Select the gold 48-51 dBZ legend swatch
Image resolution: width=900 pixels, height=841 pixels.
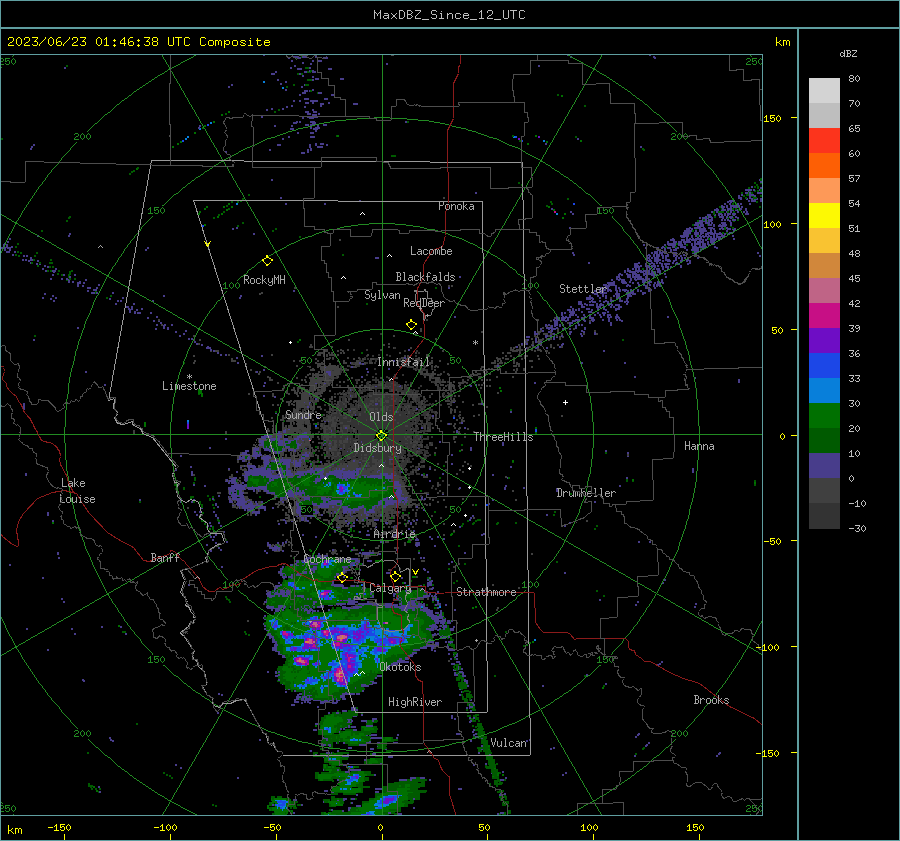pyautogui.click(x=824, y=241)
